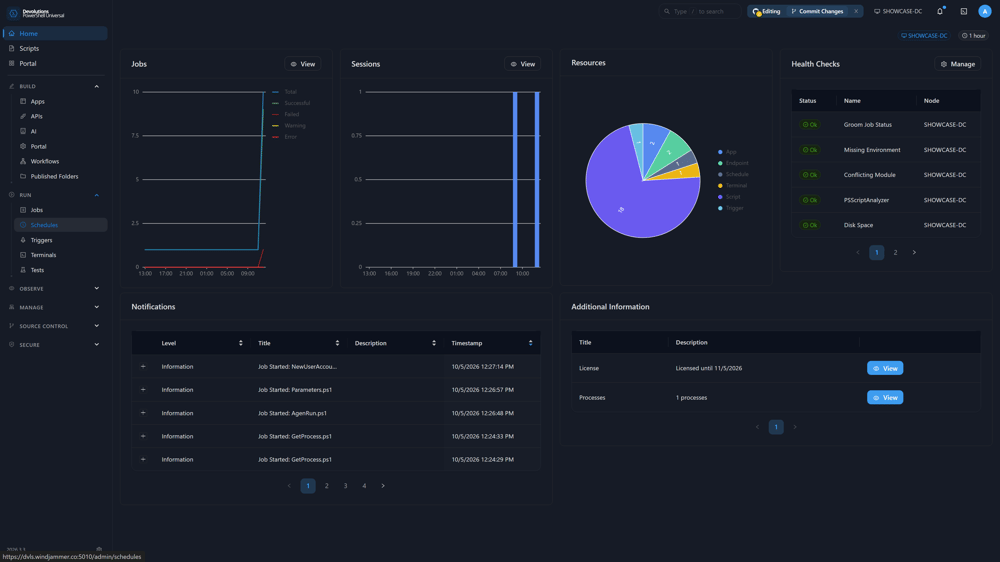Collapse the BUILD section
The width and height of the screenshot is (1000, 562).
coord(96,86)
